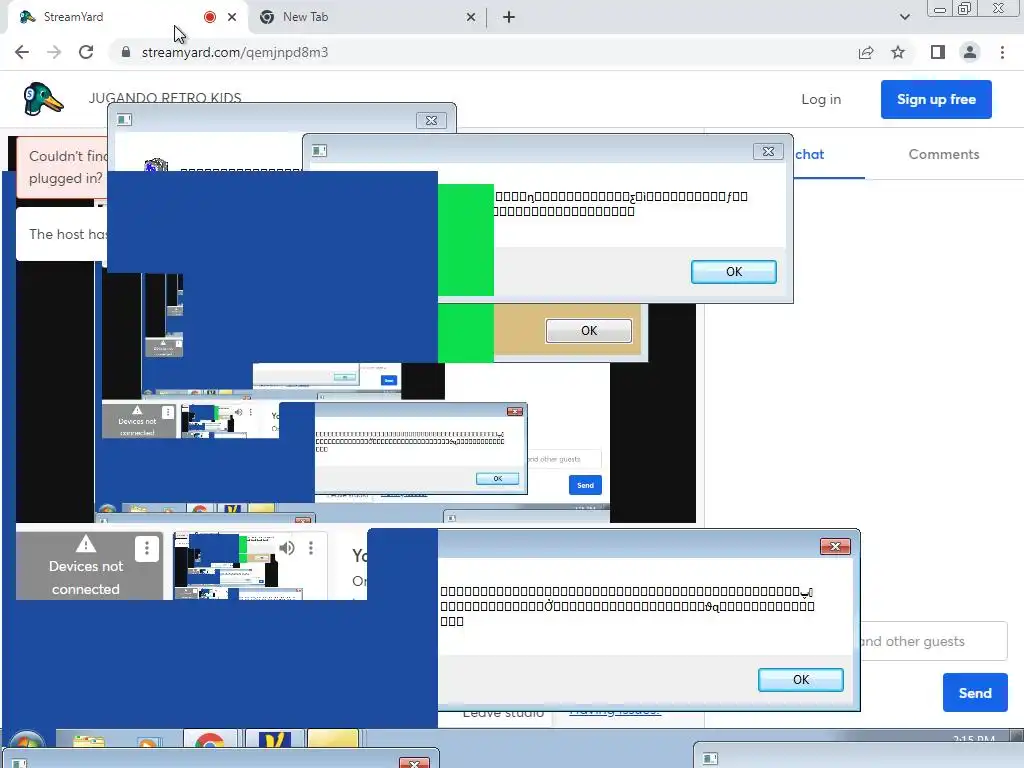Bookmark this page with the star icon
This screenshot has height=768, width=1024.
point(898,52)
